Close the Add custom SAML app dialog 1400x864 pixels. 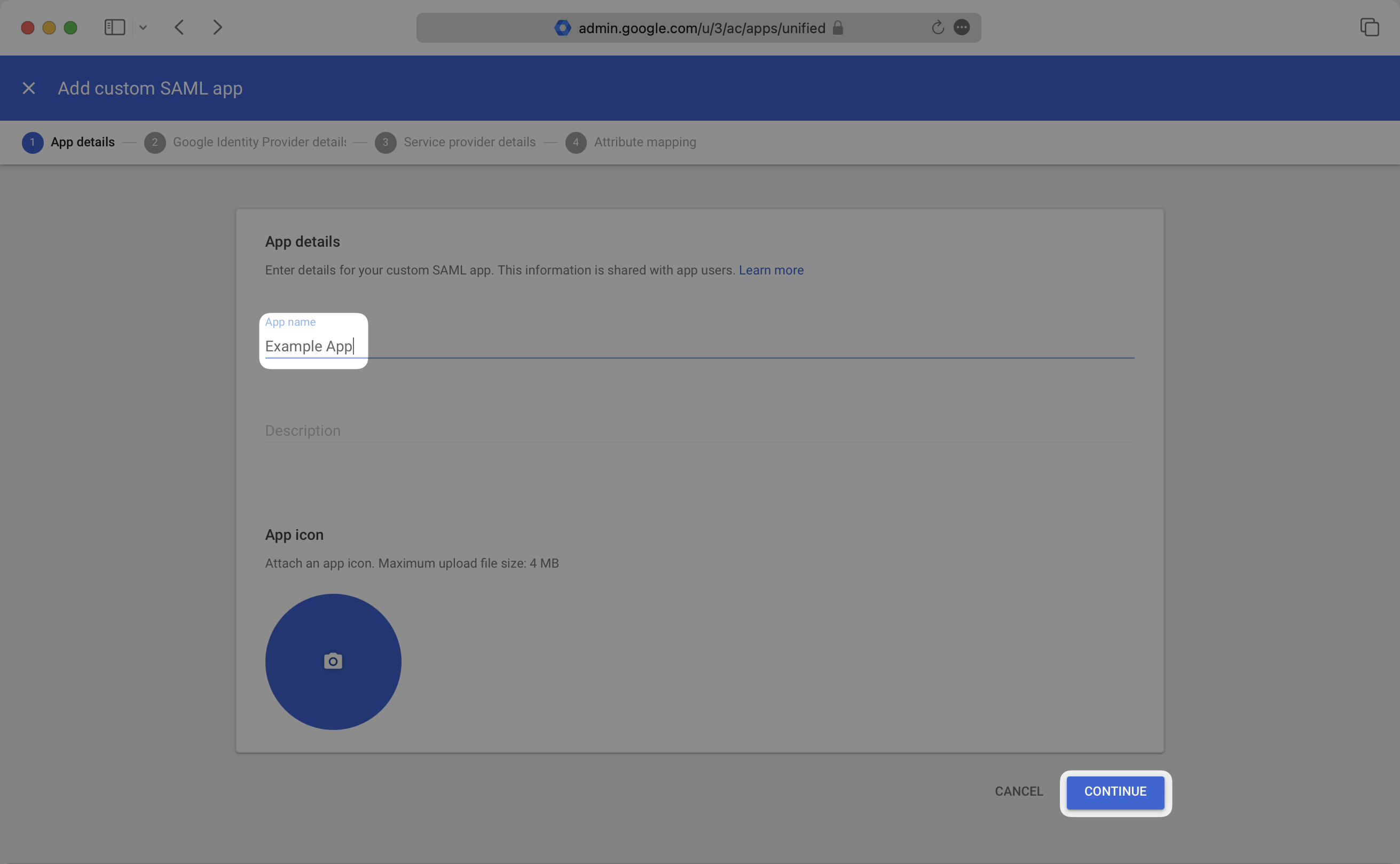coord(28,88)
